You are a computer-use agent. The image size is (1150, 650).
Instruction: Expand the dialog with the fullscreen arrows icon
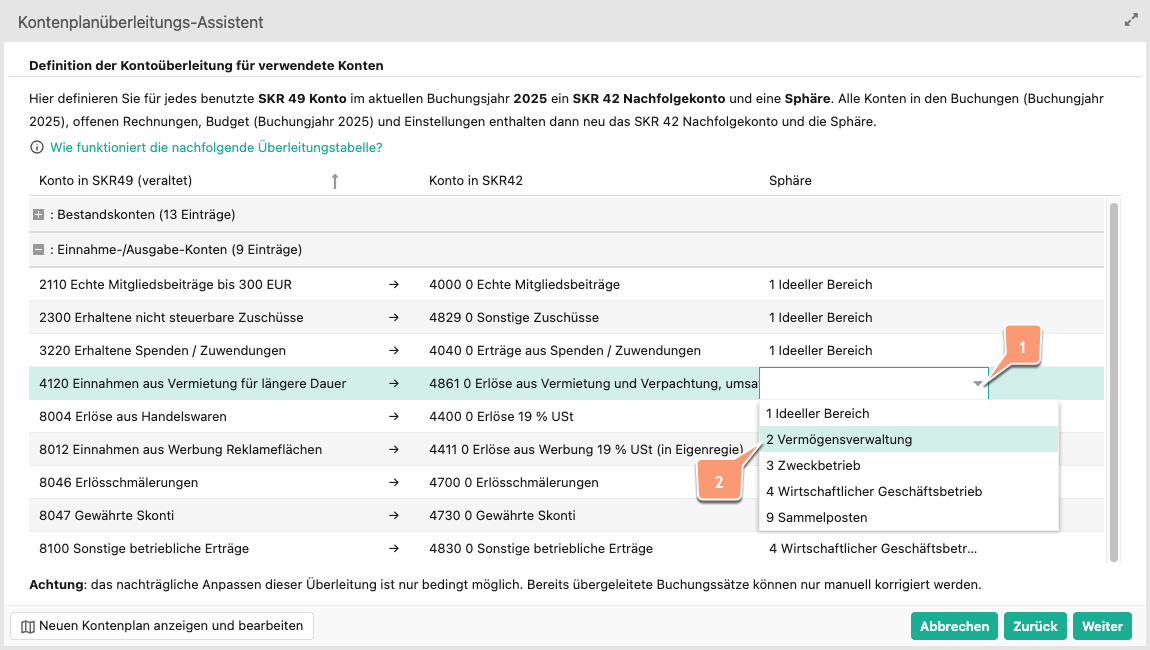[x=1131, y=21]
